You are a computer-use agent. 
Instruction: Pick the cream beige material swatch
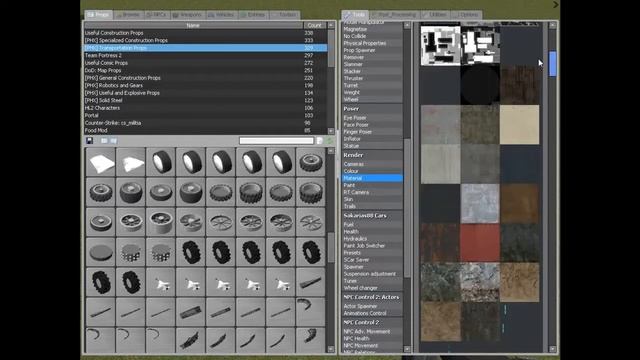(519, 124)
